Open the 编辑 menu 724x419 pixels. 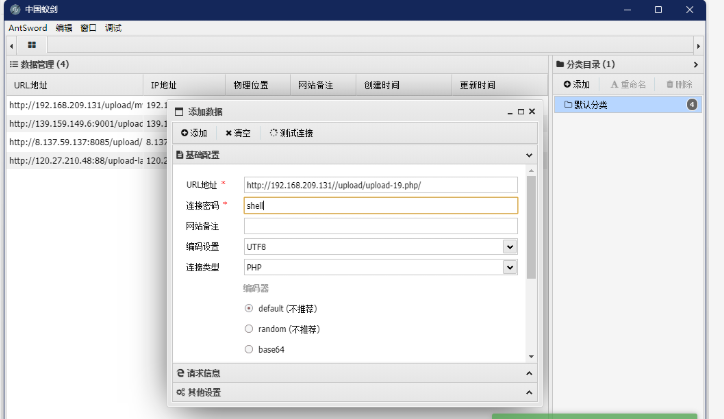pos(64,28)
